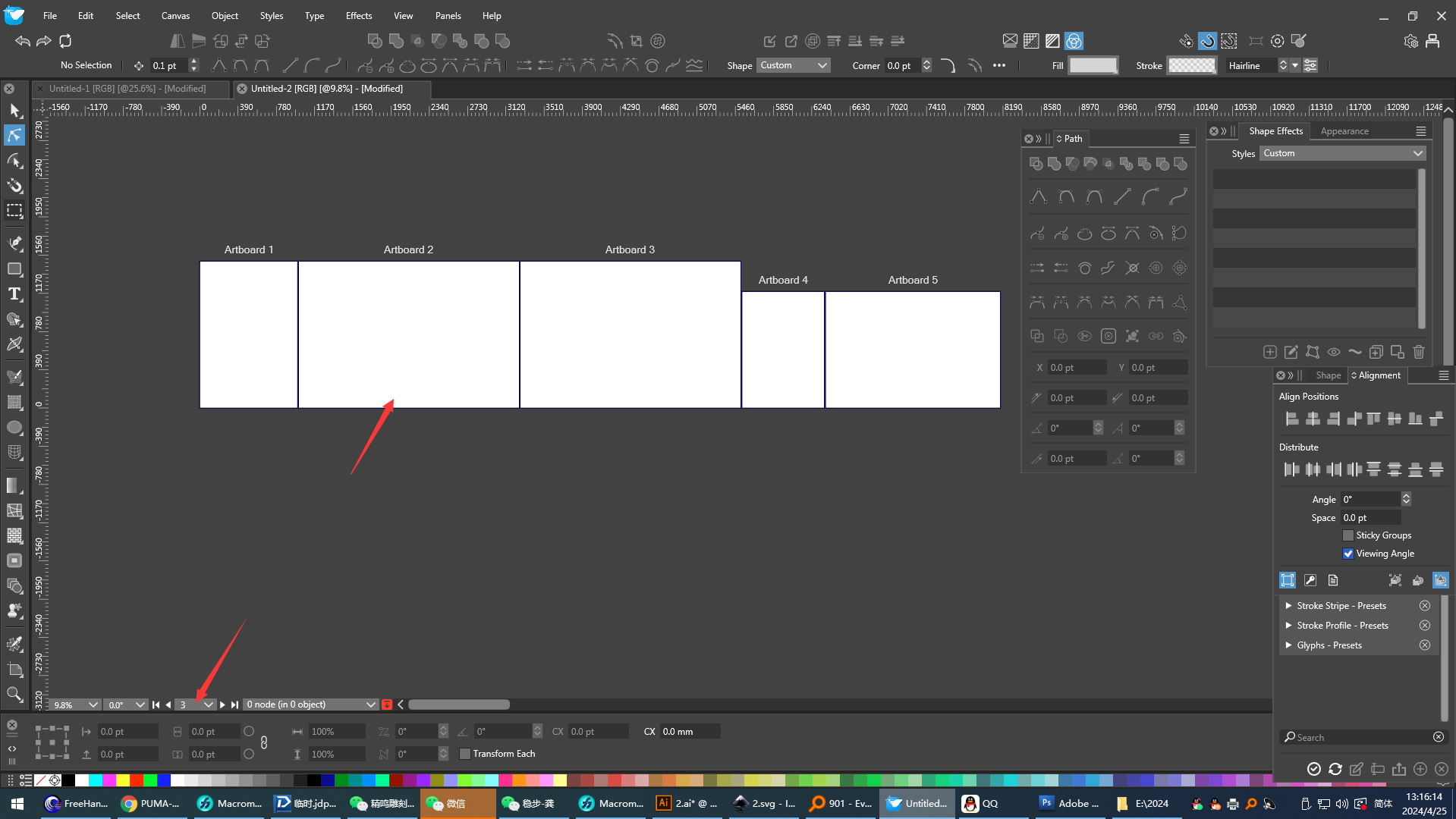Switch to the Untitled-1 document tab
Screen dimensions: 1456x819
127,89
